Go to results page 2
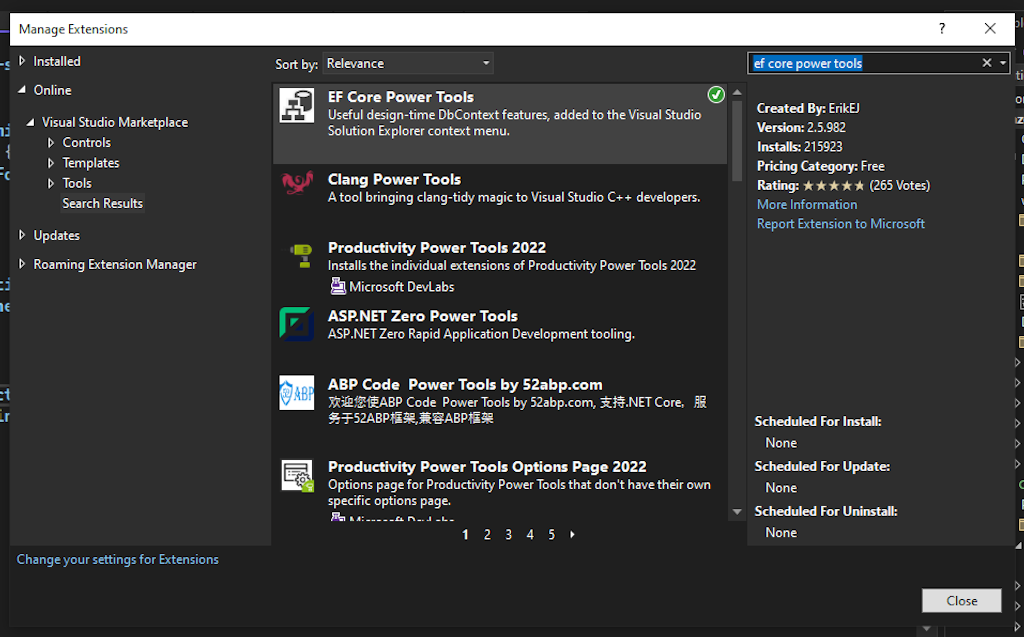 coord(487,535)
